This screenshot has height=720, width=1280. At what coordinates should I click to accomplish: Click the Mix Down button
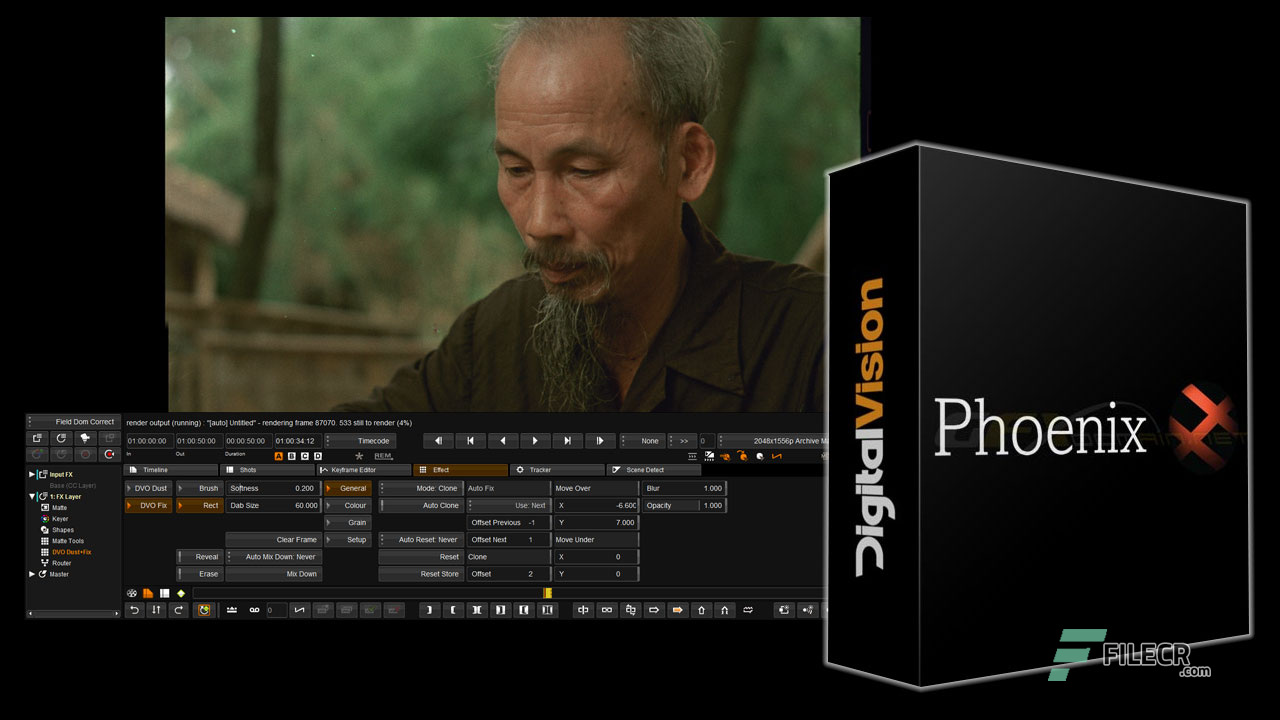click(273, 574)
